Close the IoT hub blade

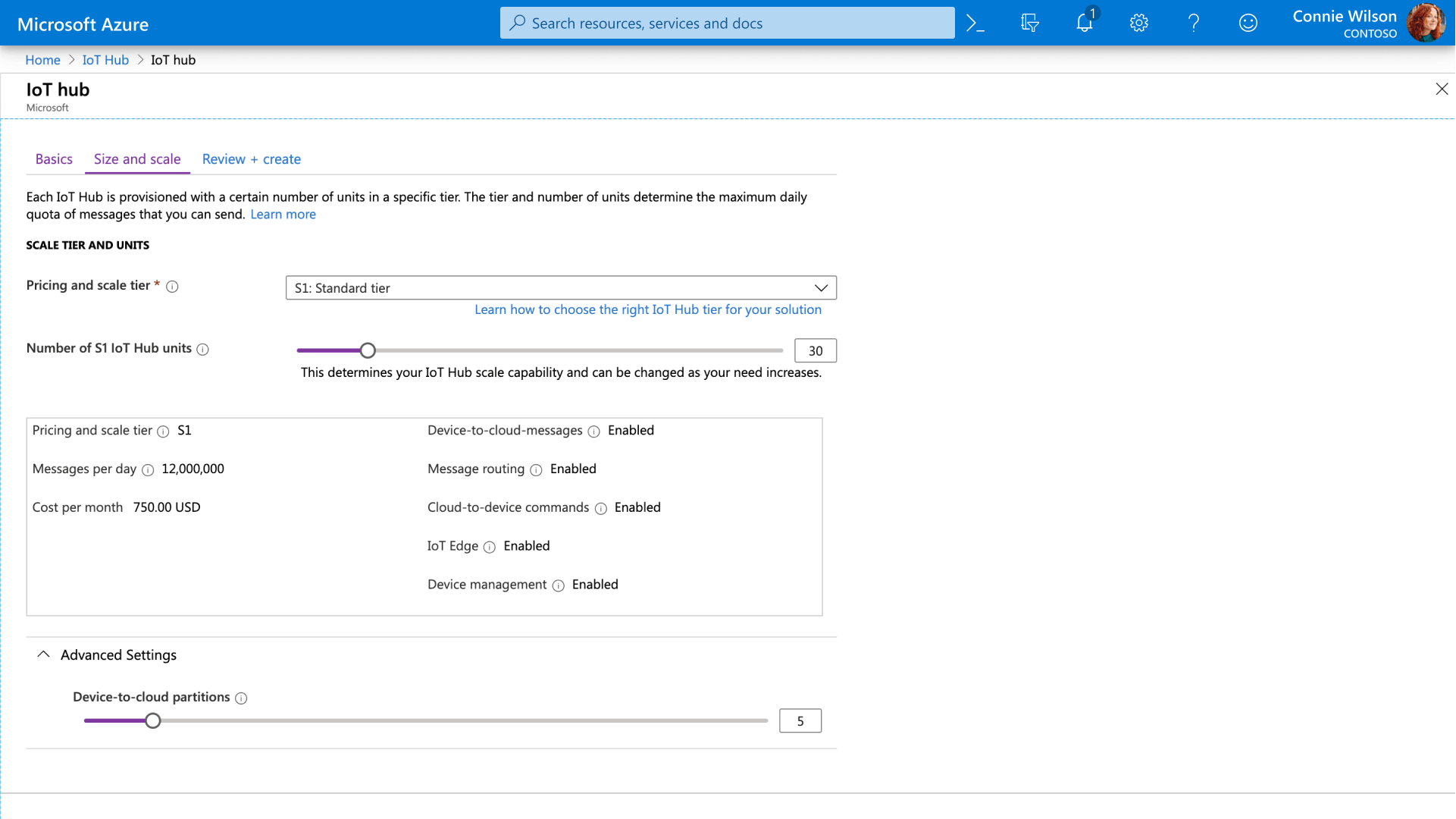[x=1442, y=89]
